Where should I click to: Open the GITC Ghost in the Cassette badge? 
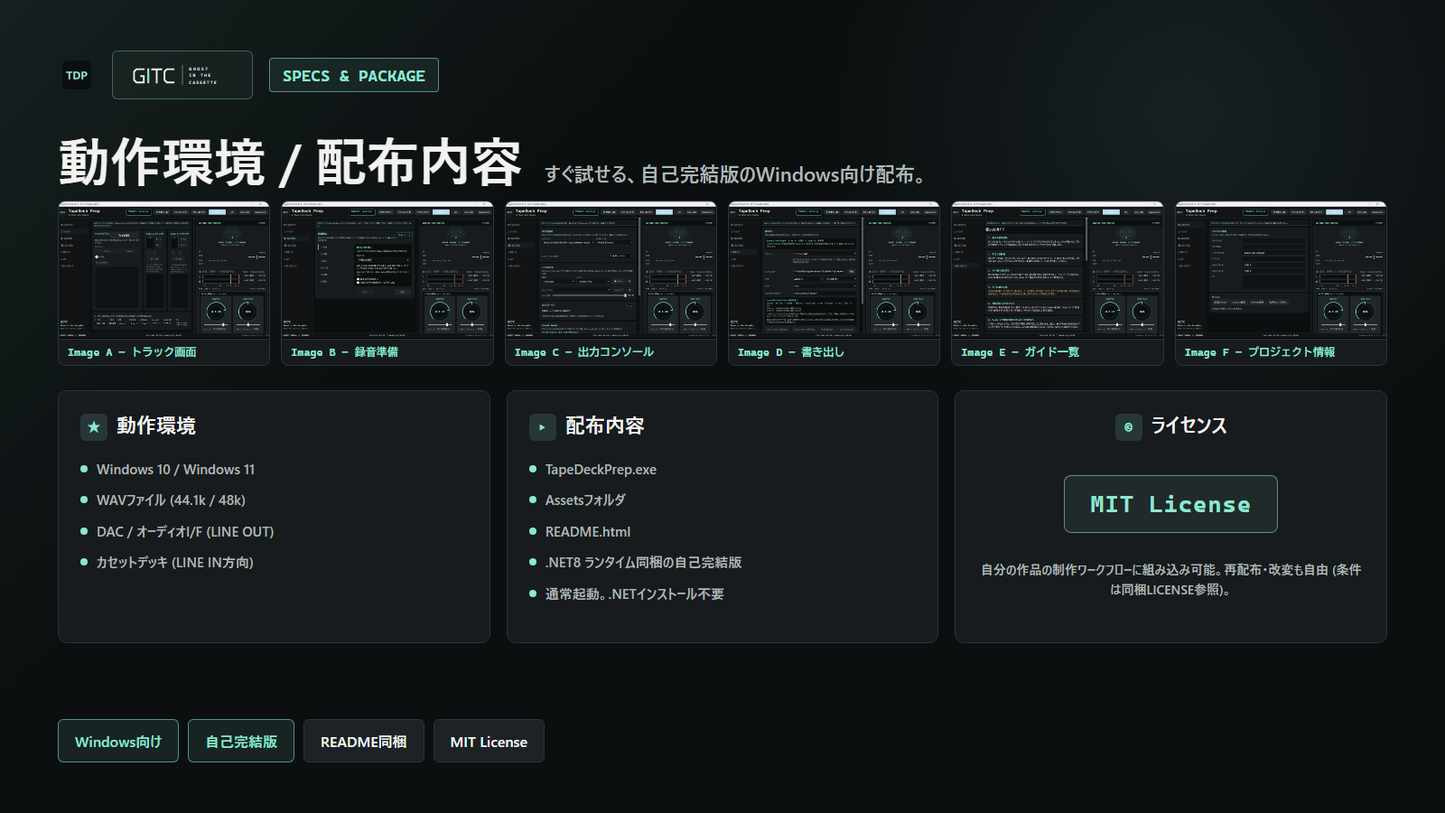[x=182, y=75]
